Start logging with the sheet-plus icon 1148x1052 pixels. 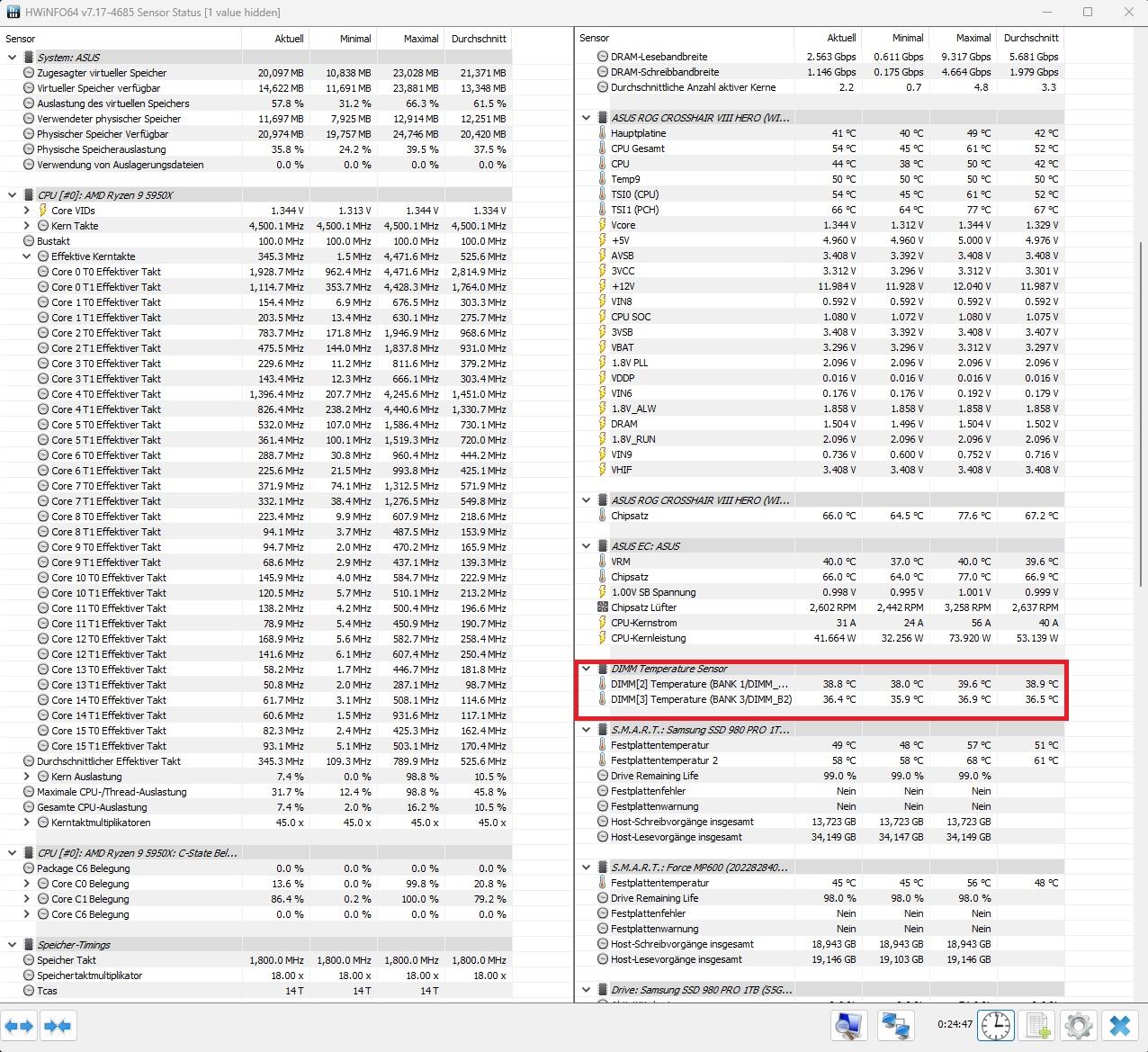(x=1038, y=1025)
